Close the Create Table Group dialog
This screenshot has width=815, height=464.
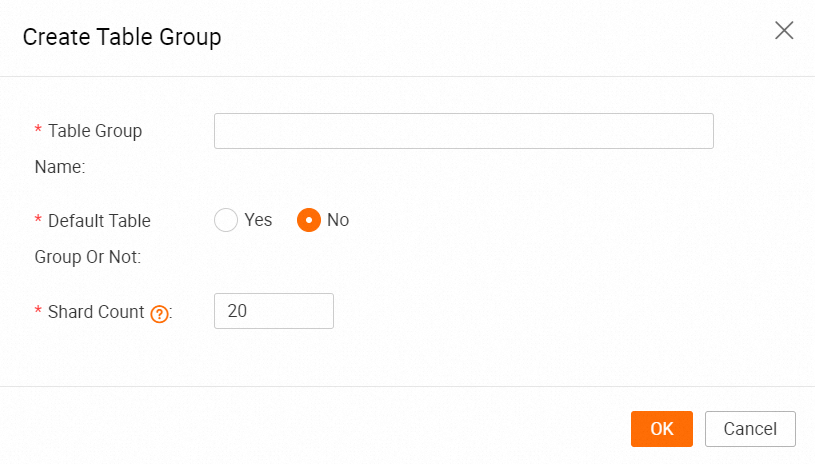tap(784, 30)
